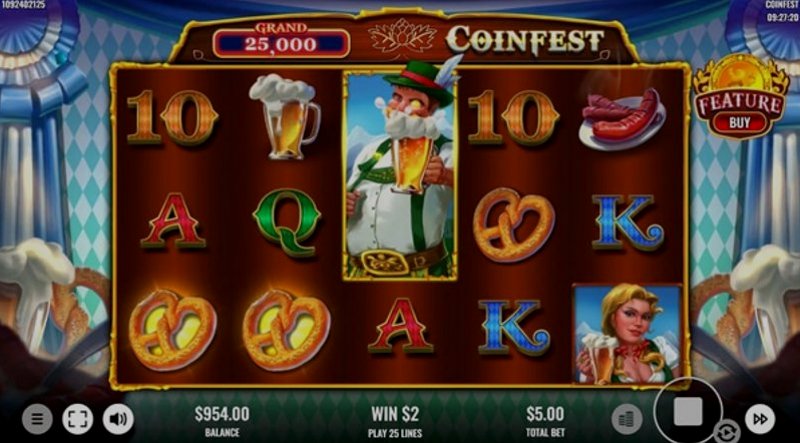
Task: Click the glowing pretzel in first reel
Action: [x=172, y=329]
